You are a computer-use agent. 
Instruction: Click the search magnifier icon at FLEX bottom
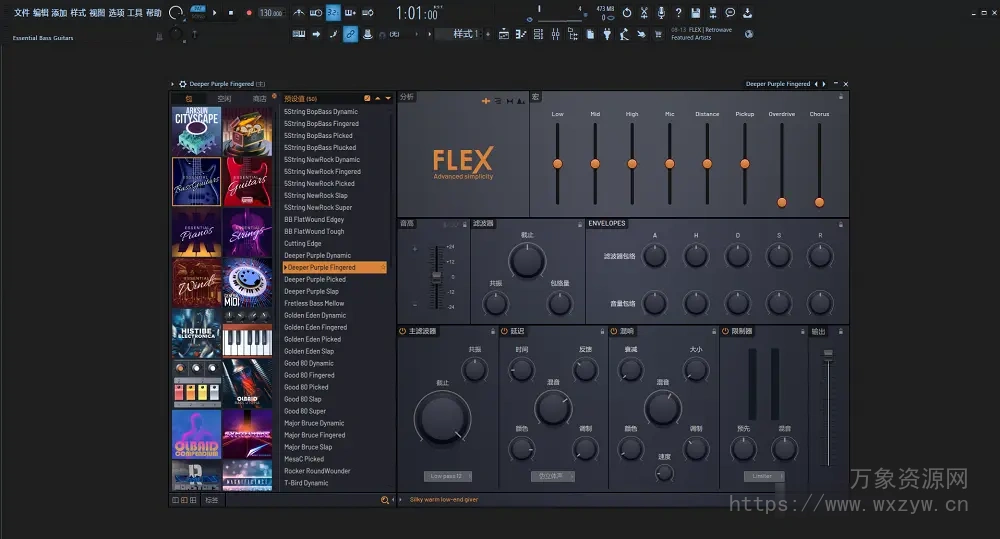385,500
